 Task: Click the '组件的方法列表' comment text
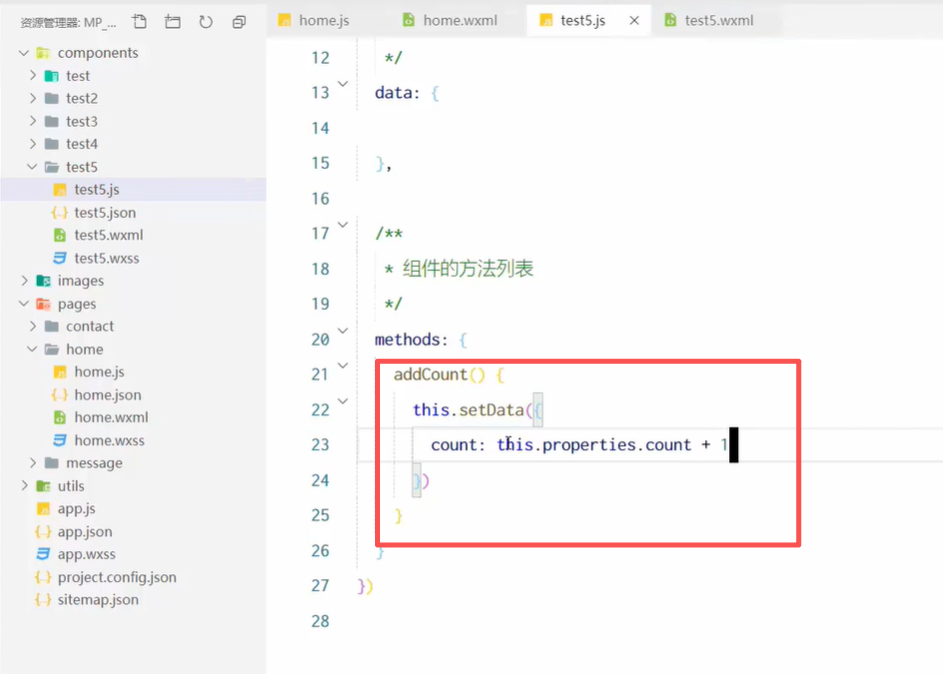coord(468,268)
